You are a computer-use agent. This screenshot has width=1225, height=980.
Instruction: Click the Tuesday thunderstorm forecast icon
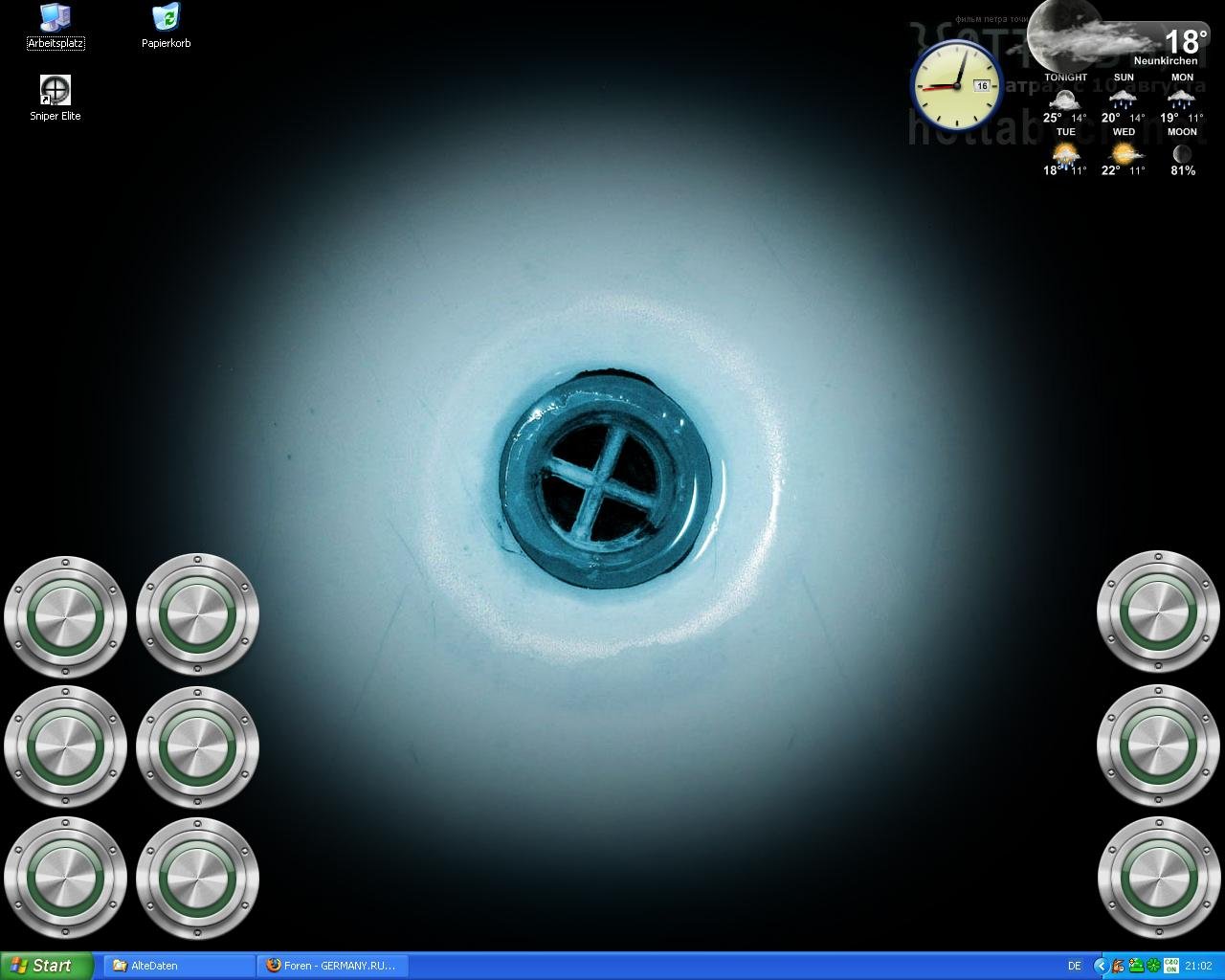[x=1065, y=153]
